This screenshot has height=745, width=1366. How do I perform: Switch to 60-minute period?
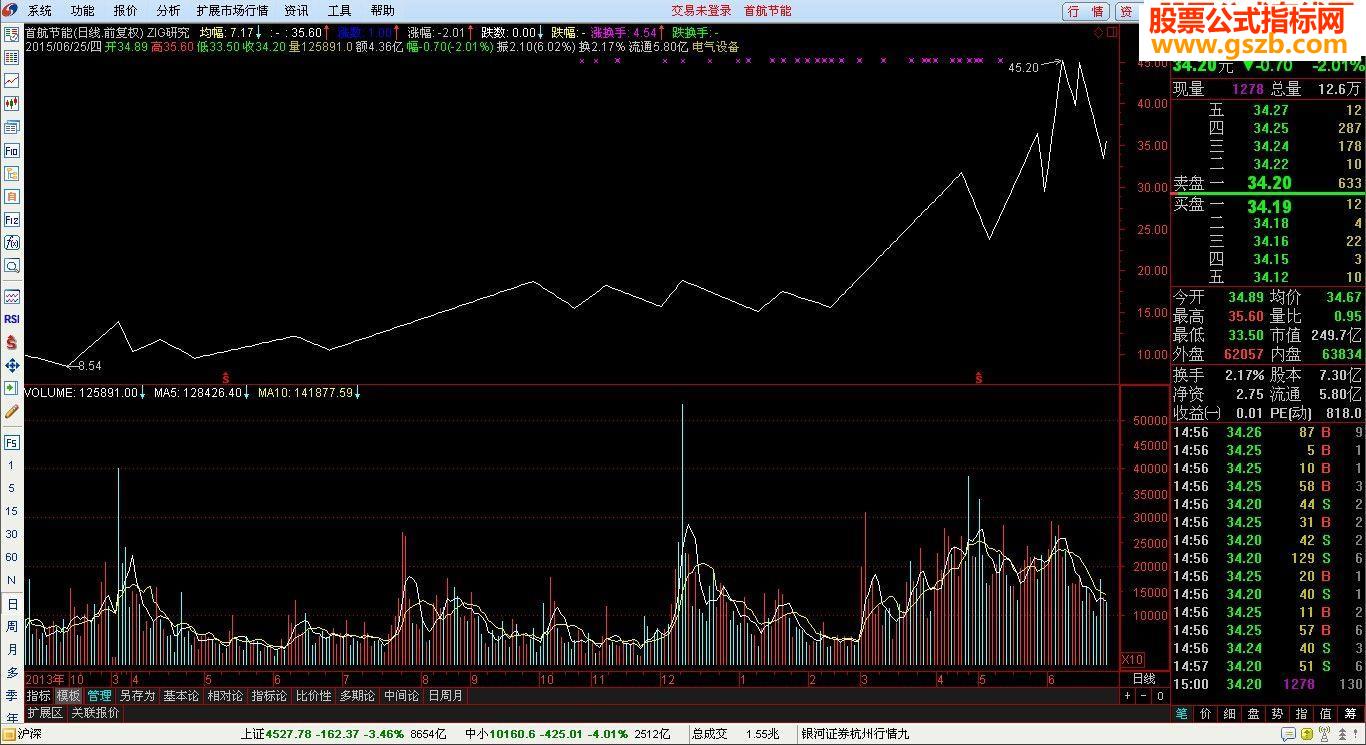[x=12, y=558]
